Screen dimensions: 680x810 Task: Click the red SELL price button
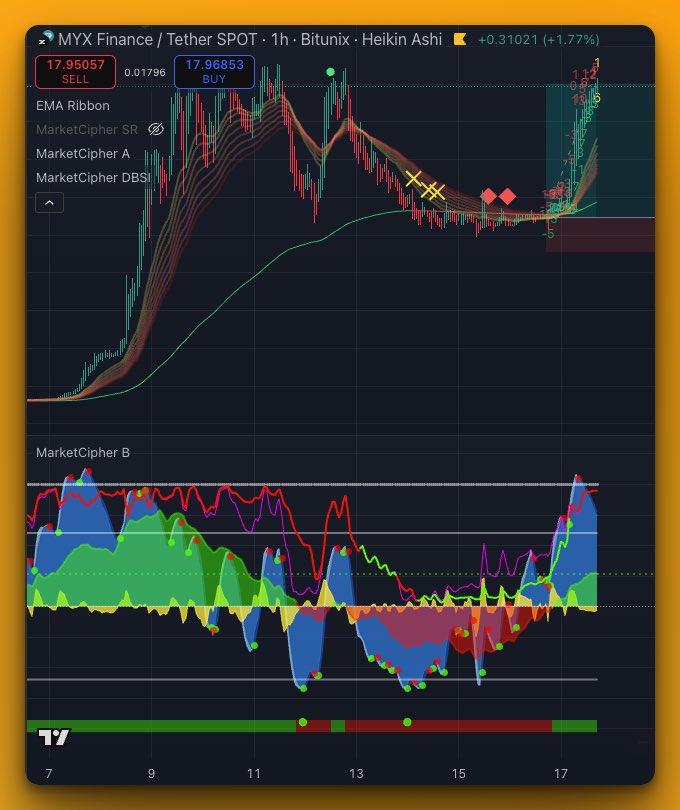point(75,72)
